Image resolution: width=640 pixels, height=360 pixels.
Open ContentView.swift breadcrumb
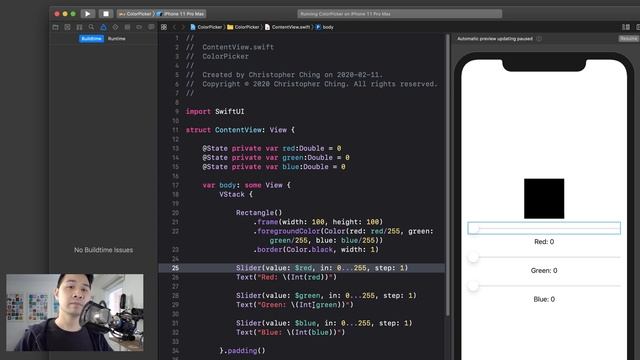(x=287, y=27)
